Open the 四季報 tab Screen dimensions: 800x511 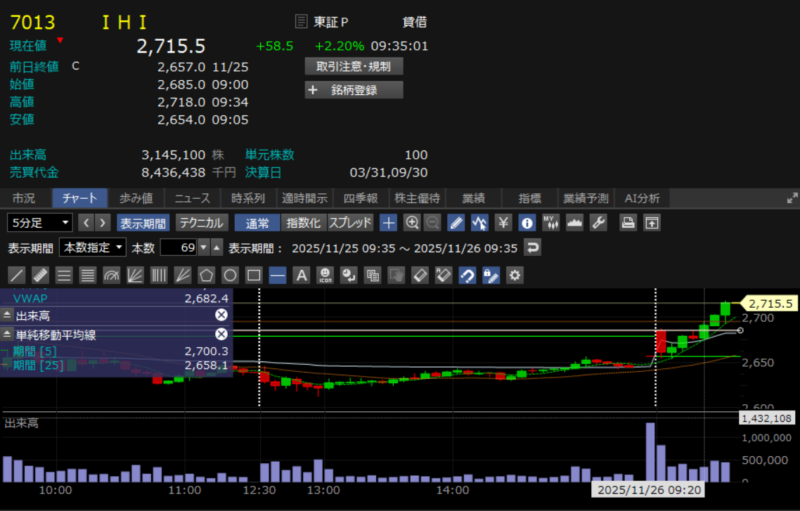[x=358, y=198]
